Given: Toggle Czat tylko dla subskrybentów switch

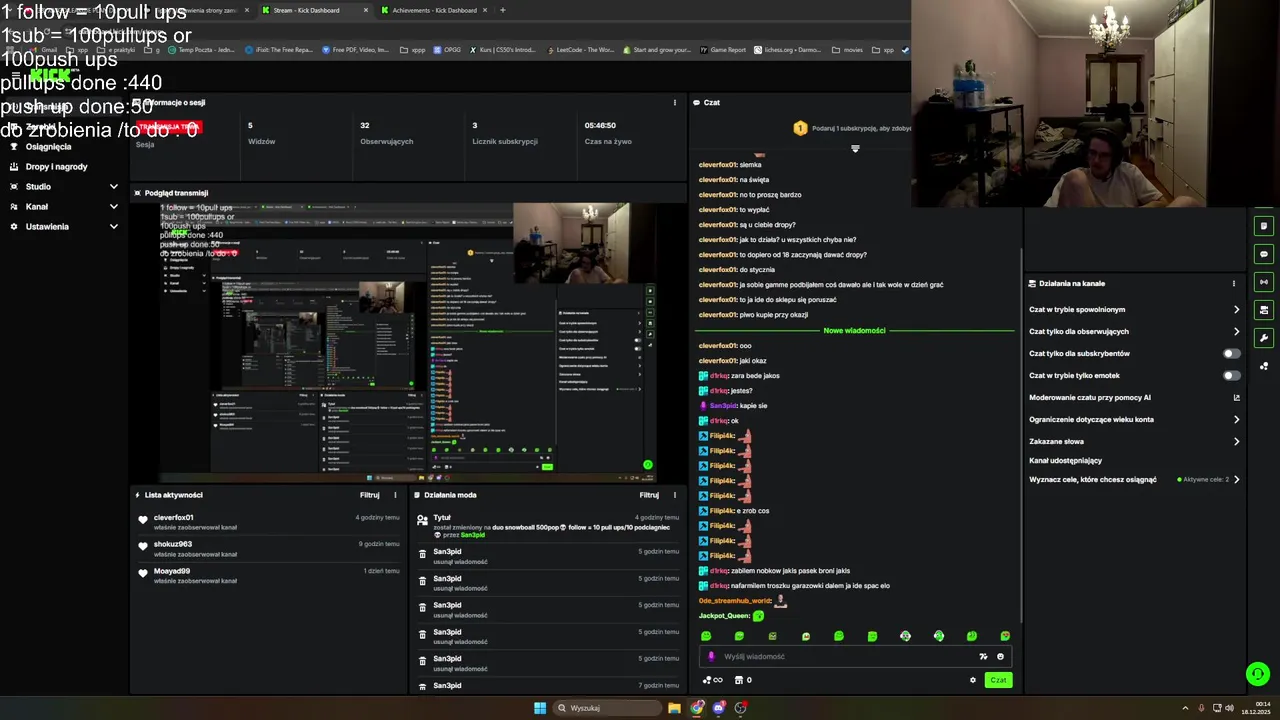Looking at the screenshot, I should coord(1232,353).
